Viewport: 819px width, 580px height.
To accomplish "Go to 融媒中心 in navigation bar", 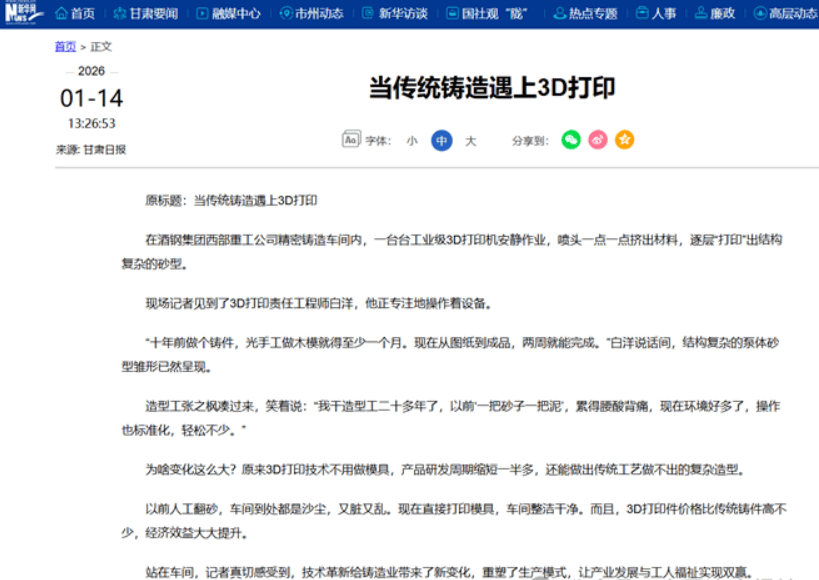I will click(x=228, y=14).
